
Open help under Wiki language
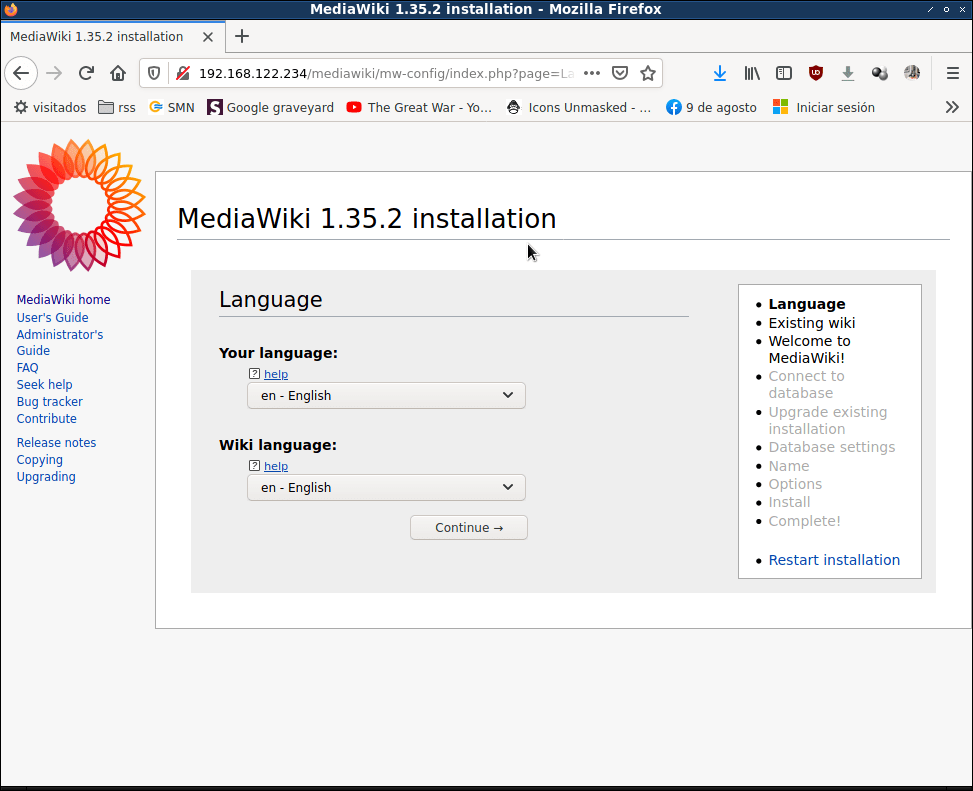276,466
